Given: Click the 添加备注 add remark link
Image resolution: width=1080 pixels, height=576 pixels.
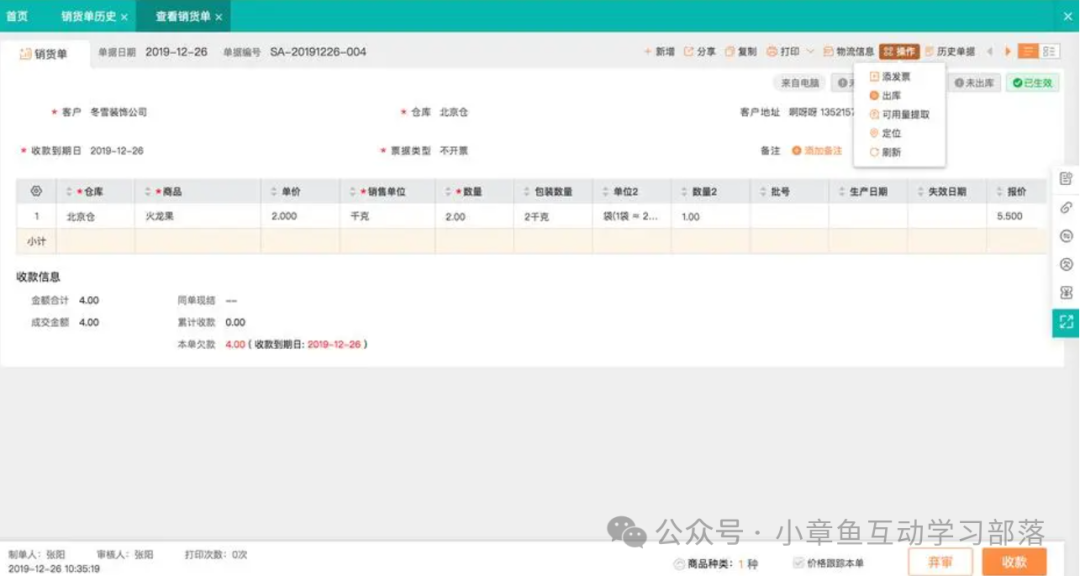Looking at the screenshot, I should pyautogui.click(x=822, y=151).
